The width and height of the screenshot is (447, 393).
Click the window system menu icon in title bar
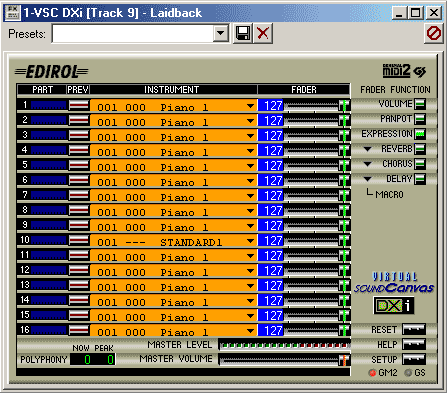click(13, 13)
